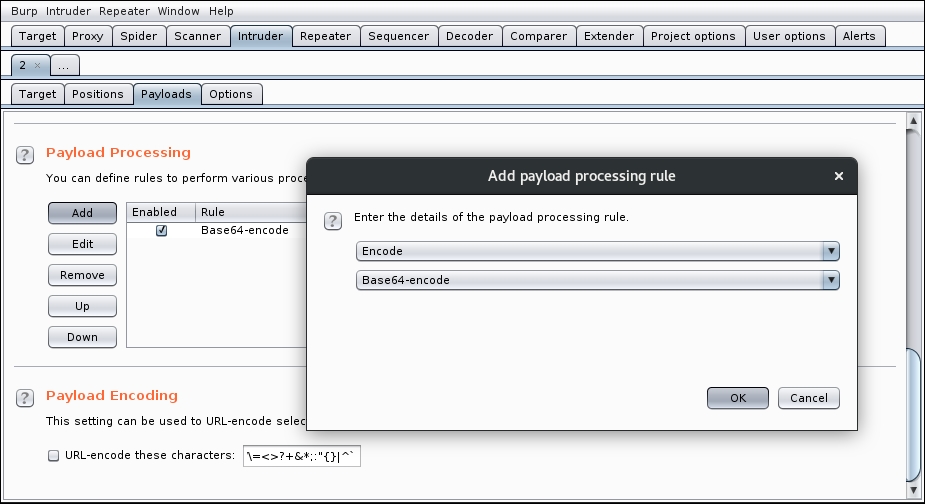Click scrollbar down arrow
Screen dimensions: 925x504
913,490
